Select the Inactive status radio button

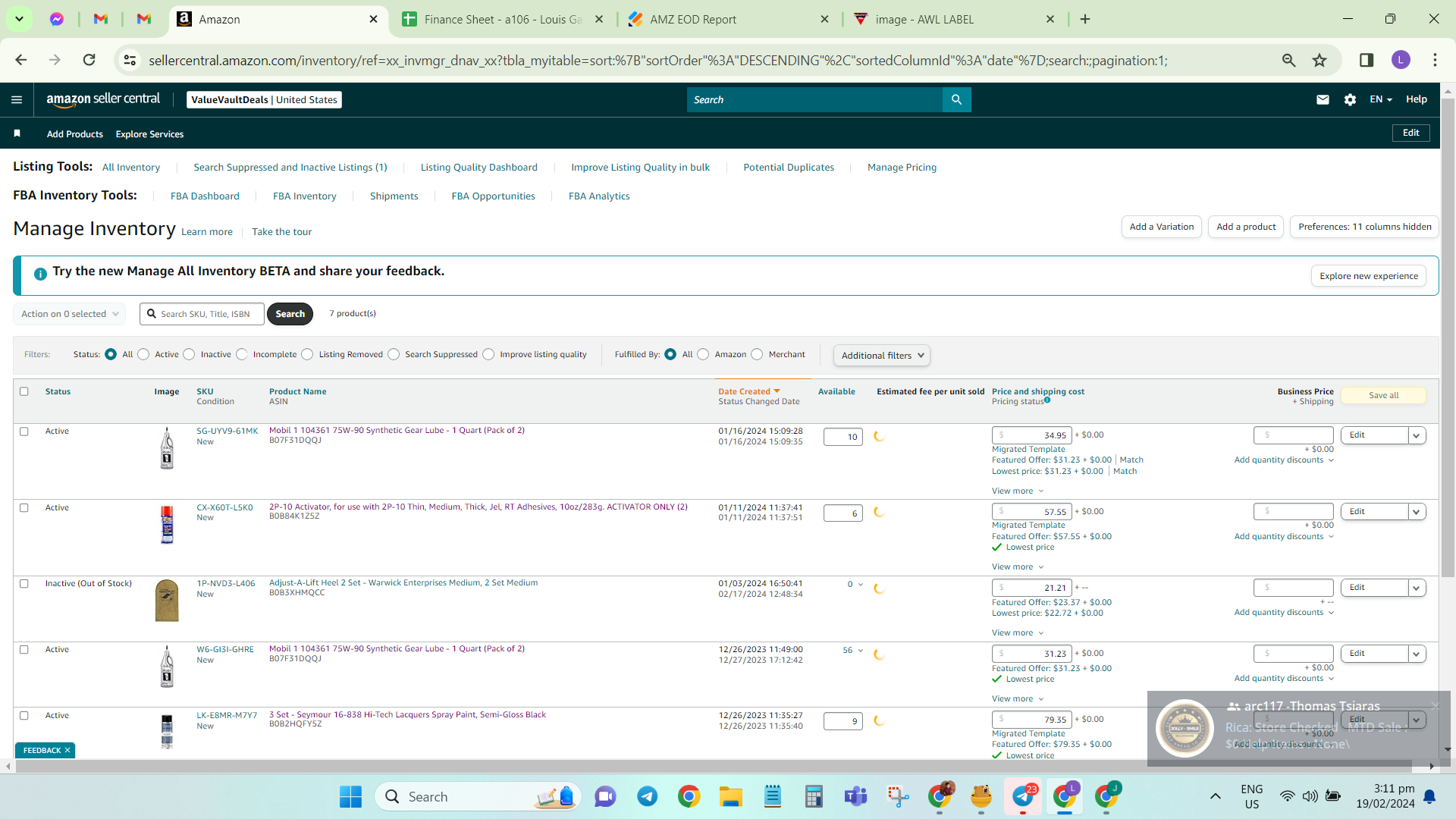click(189, 354)
